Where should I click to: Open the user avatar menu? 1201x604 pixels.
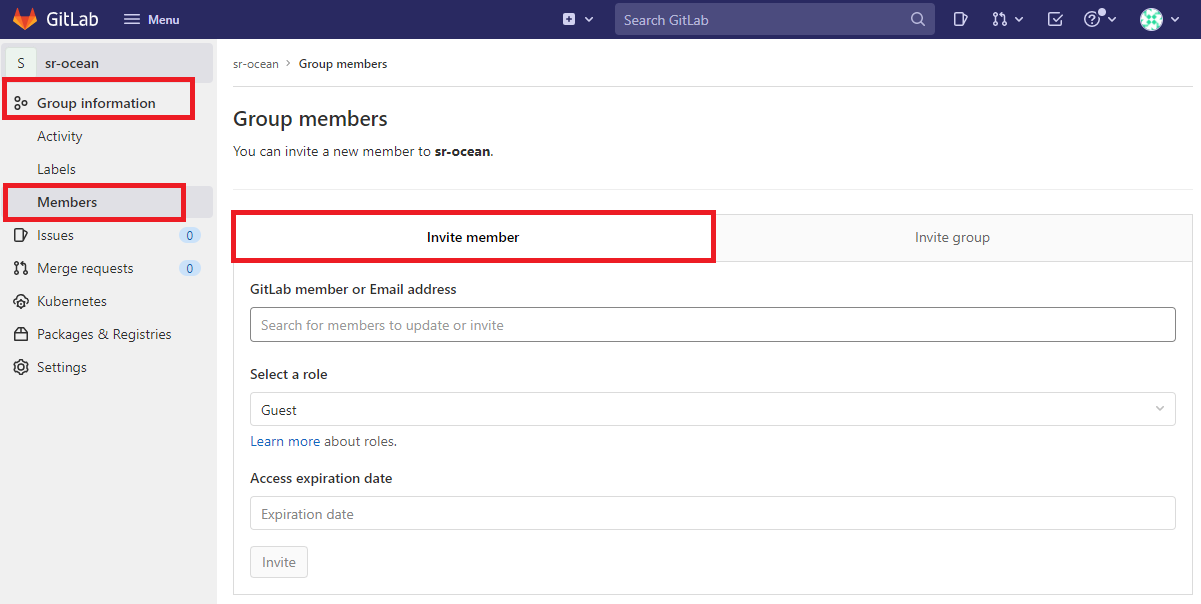1160,19
